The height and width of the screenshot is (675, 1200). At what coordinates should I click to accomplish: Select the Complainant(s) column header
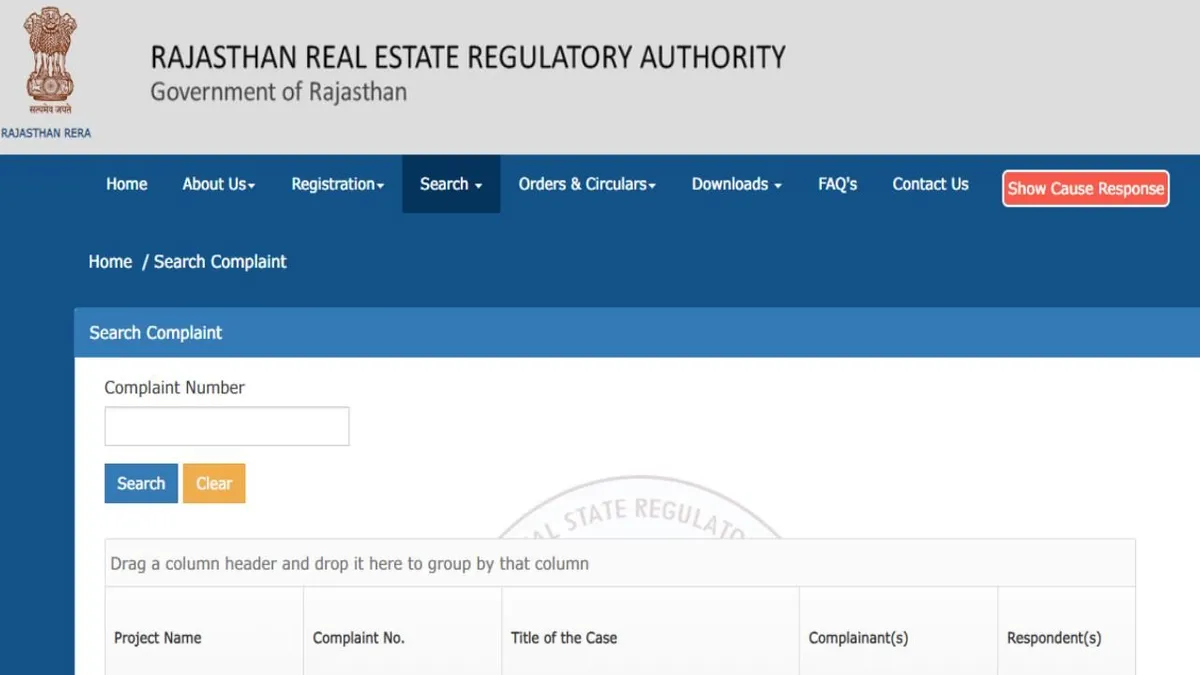click(858, 637)
